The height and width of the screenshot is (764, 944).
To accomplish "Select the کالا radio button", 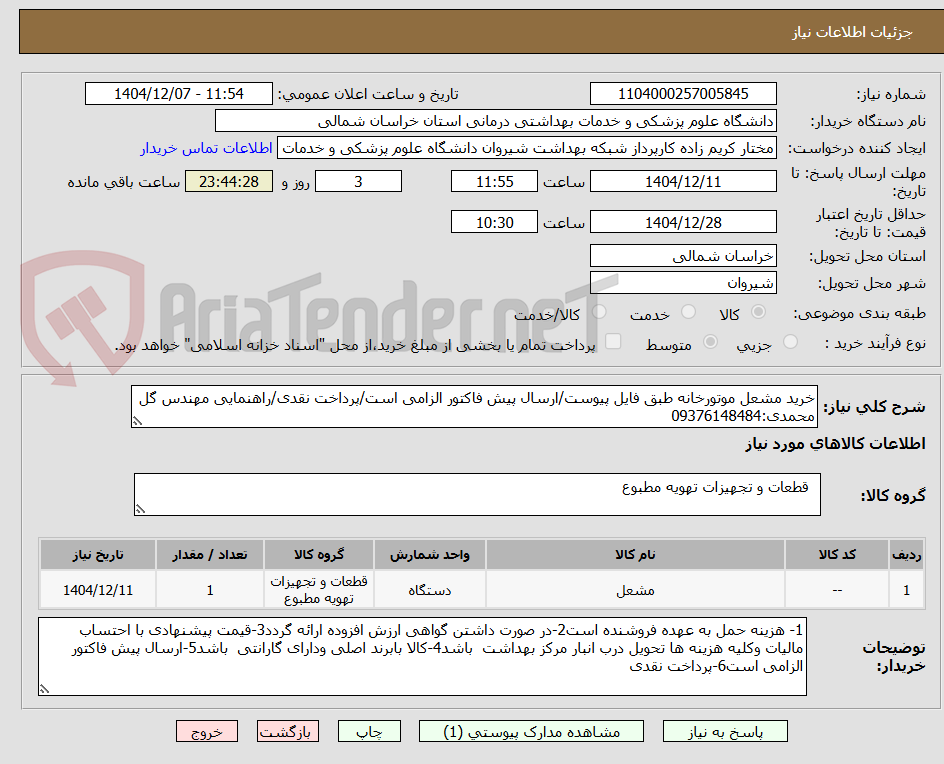I will pos(759,312).
